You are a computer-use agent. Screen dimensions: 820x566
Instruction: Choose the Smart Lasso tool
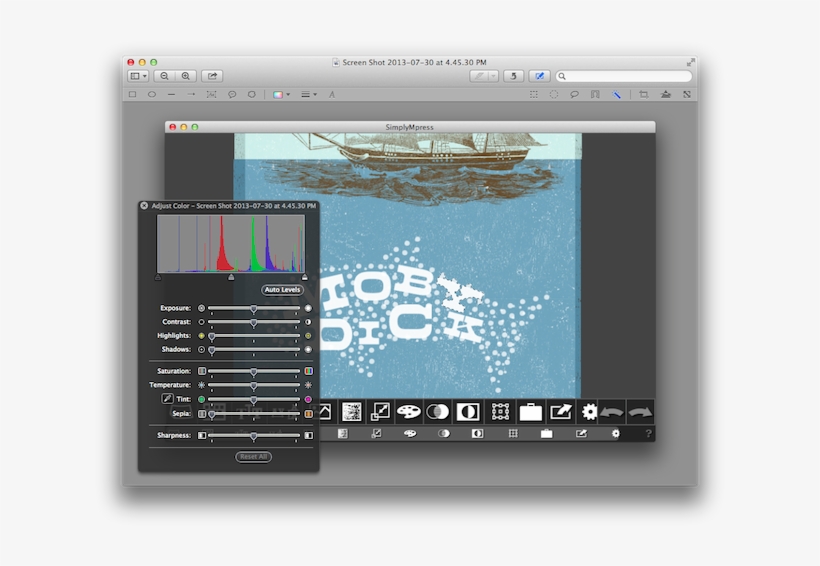[x=595, y=95]
